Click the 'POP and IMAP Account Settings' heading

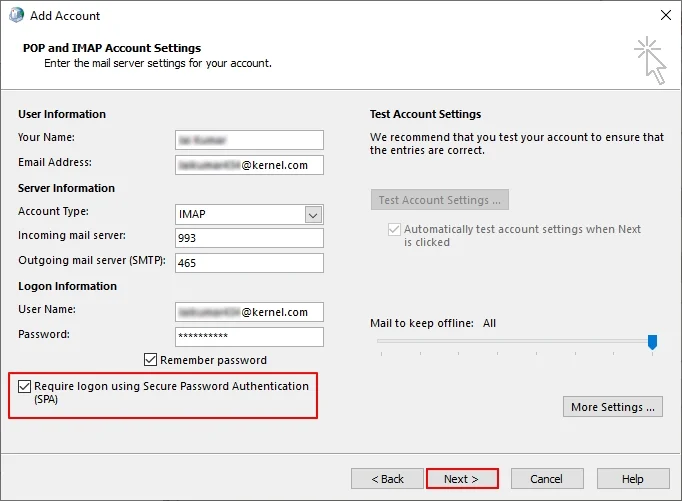pyautogui.click(x=112, y=48)
